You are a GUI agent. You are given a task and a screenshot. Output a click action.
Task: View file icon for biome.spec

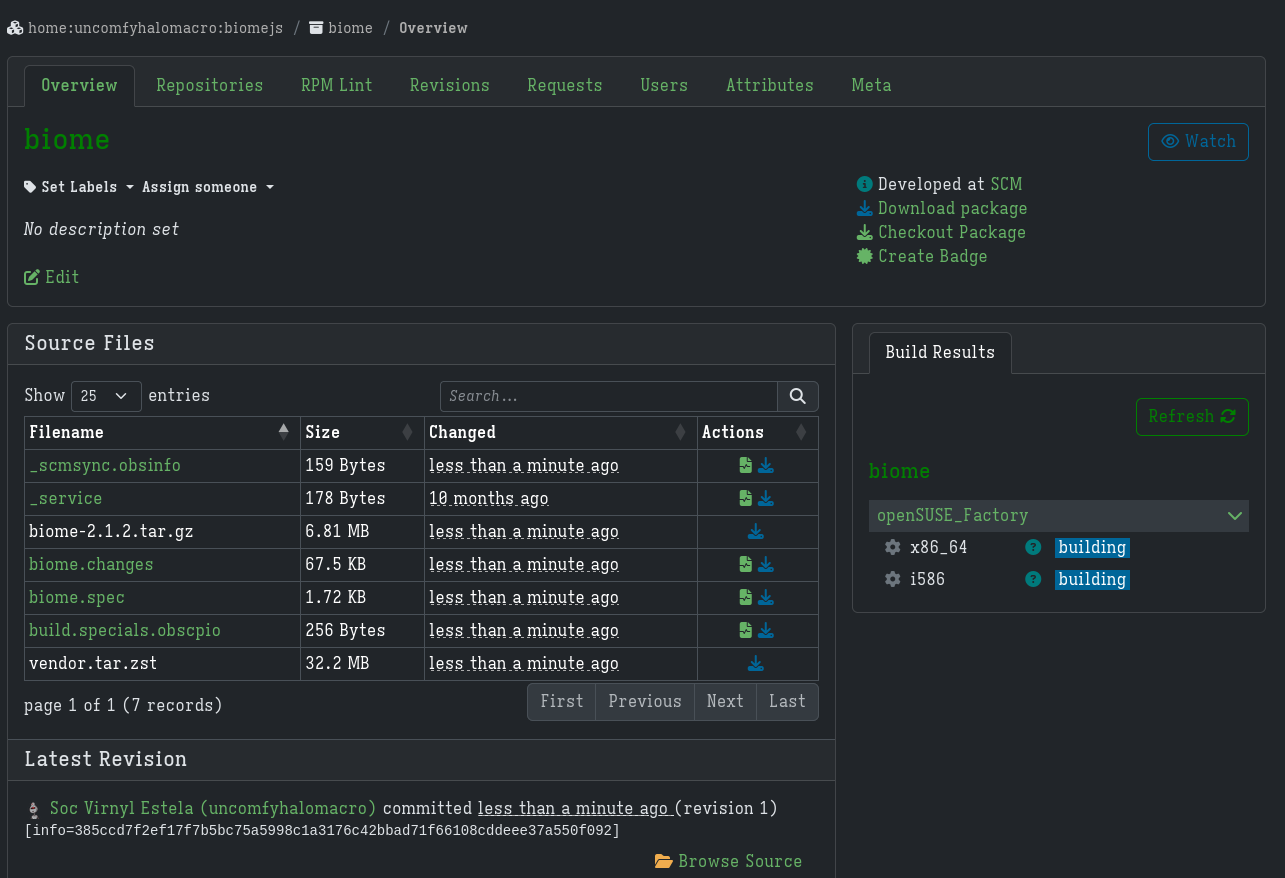745,597
